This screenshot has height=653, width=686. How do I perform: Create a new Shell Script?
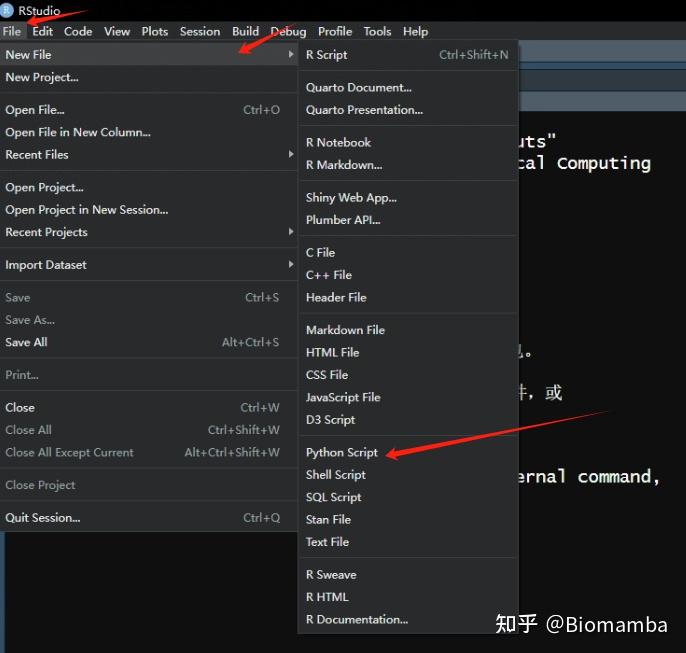408,475
